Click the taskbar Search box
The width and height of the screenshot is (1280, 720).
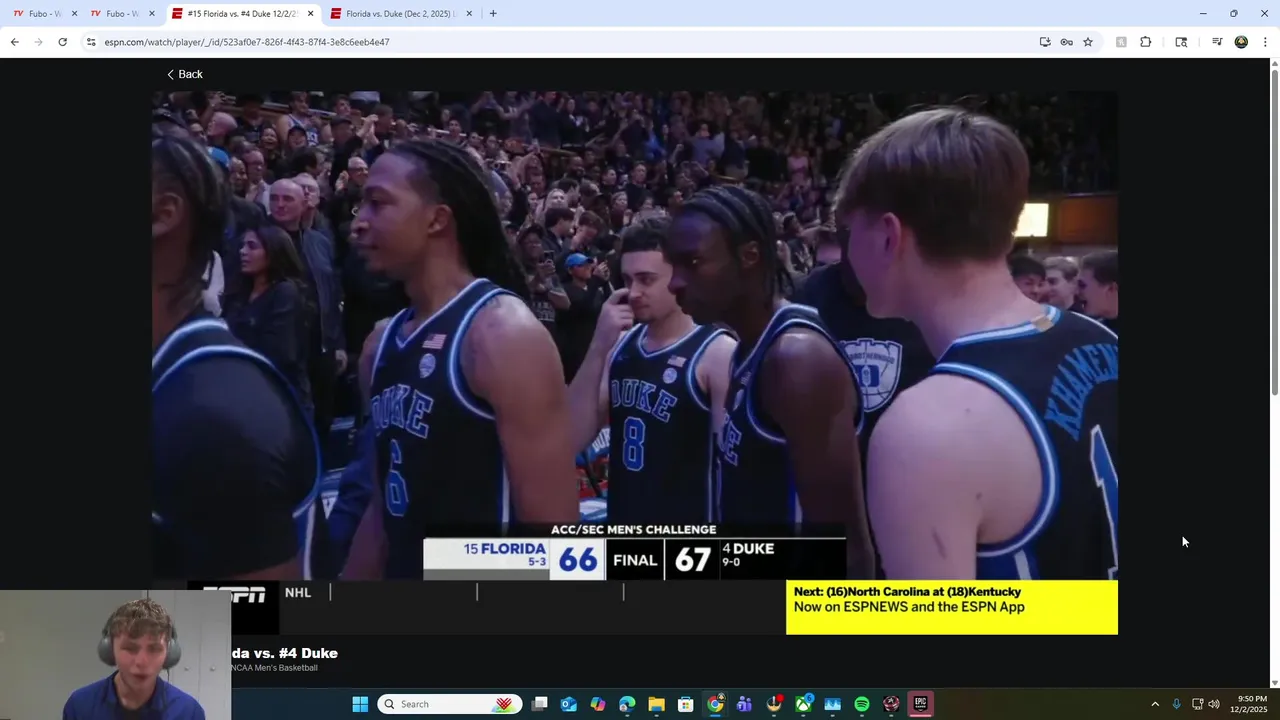coord(450,704)
